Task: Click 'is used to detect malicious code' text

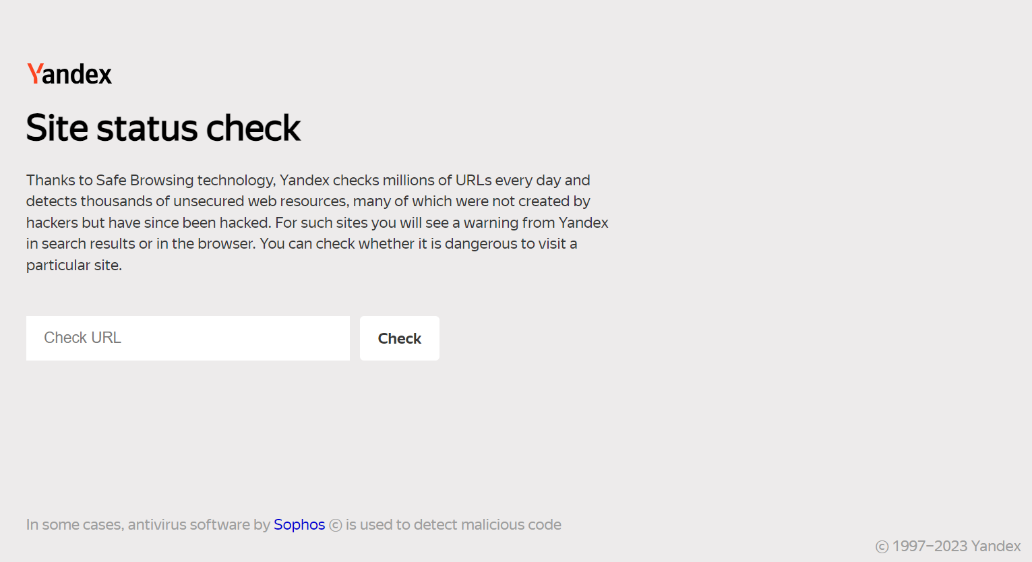Action: click(453, 524)
